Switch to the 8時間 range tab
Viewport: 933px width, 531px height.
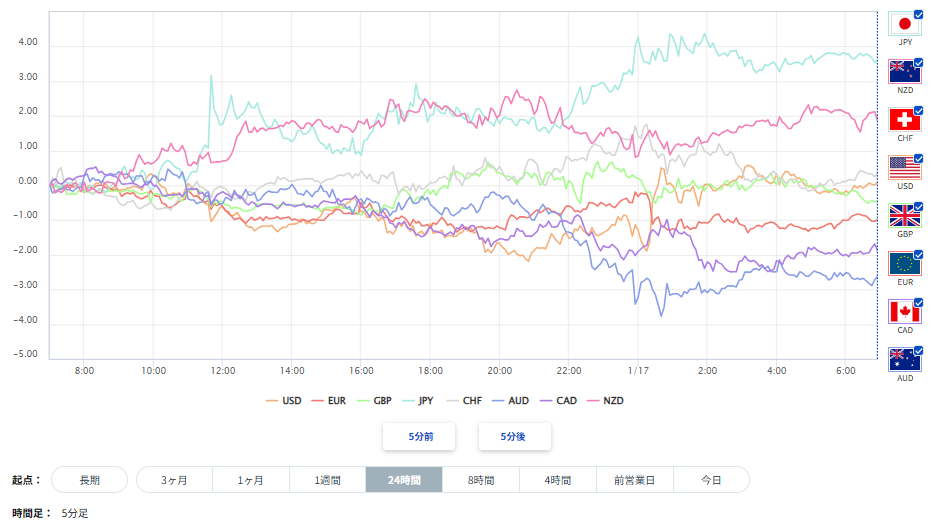481,480
